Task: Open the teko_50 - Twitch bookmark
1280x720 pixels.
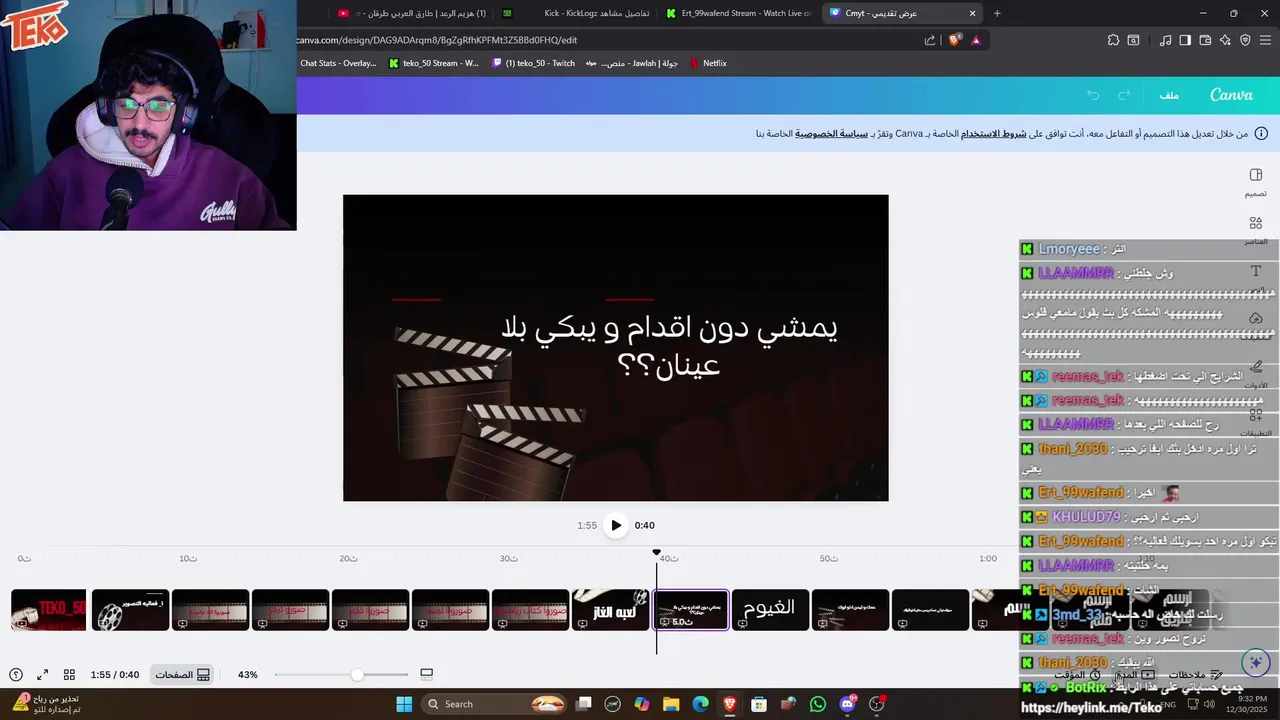Action: (x=534, y=63)
